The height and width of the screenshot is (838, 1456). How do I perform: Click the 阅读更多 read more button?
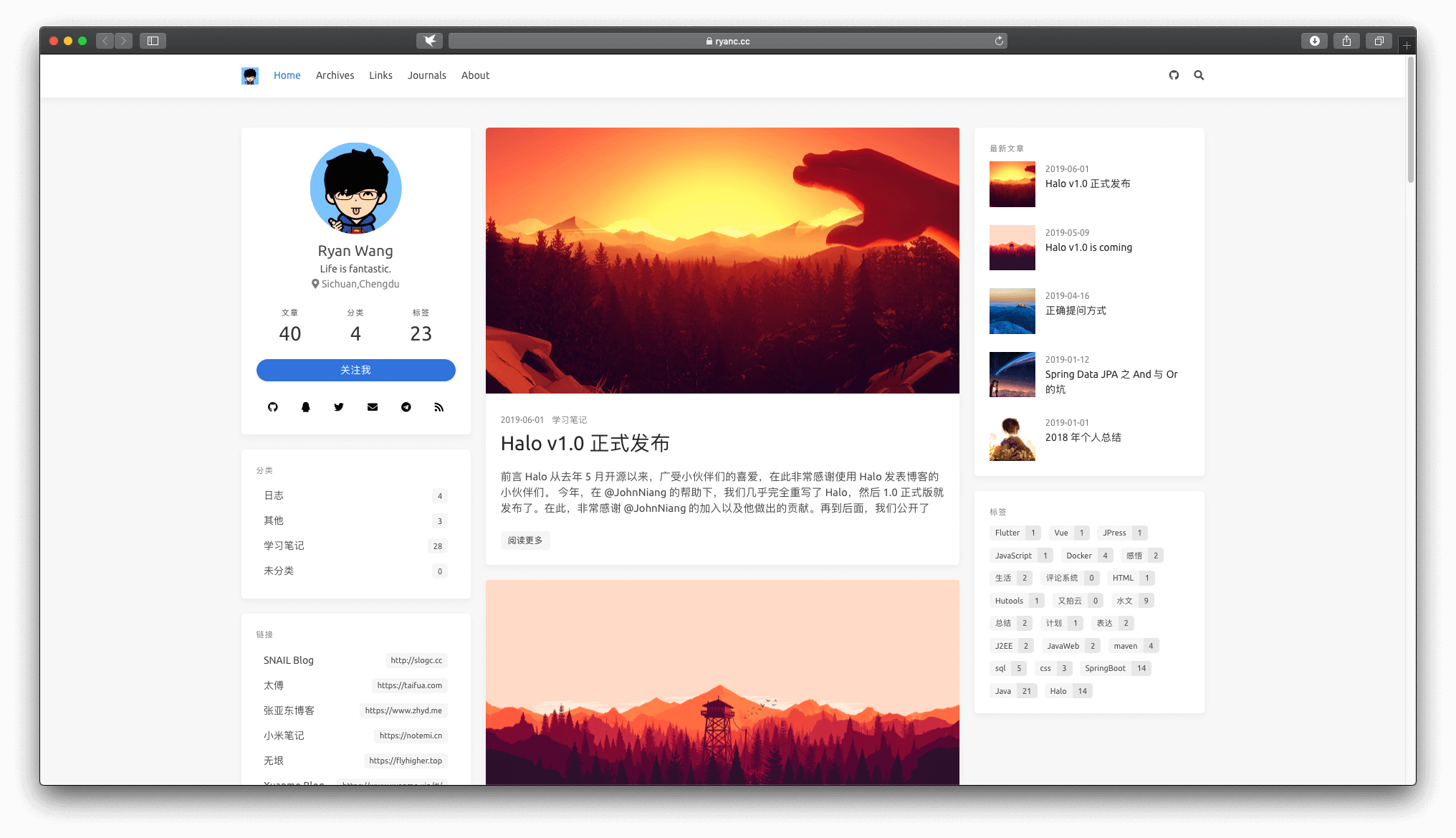pyautogui.click(x=525, y=541)
